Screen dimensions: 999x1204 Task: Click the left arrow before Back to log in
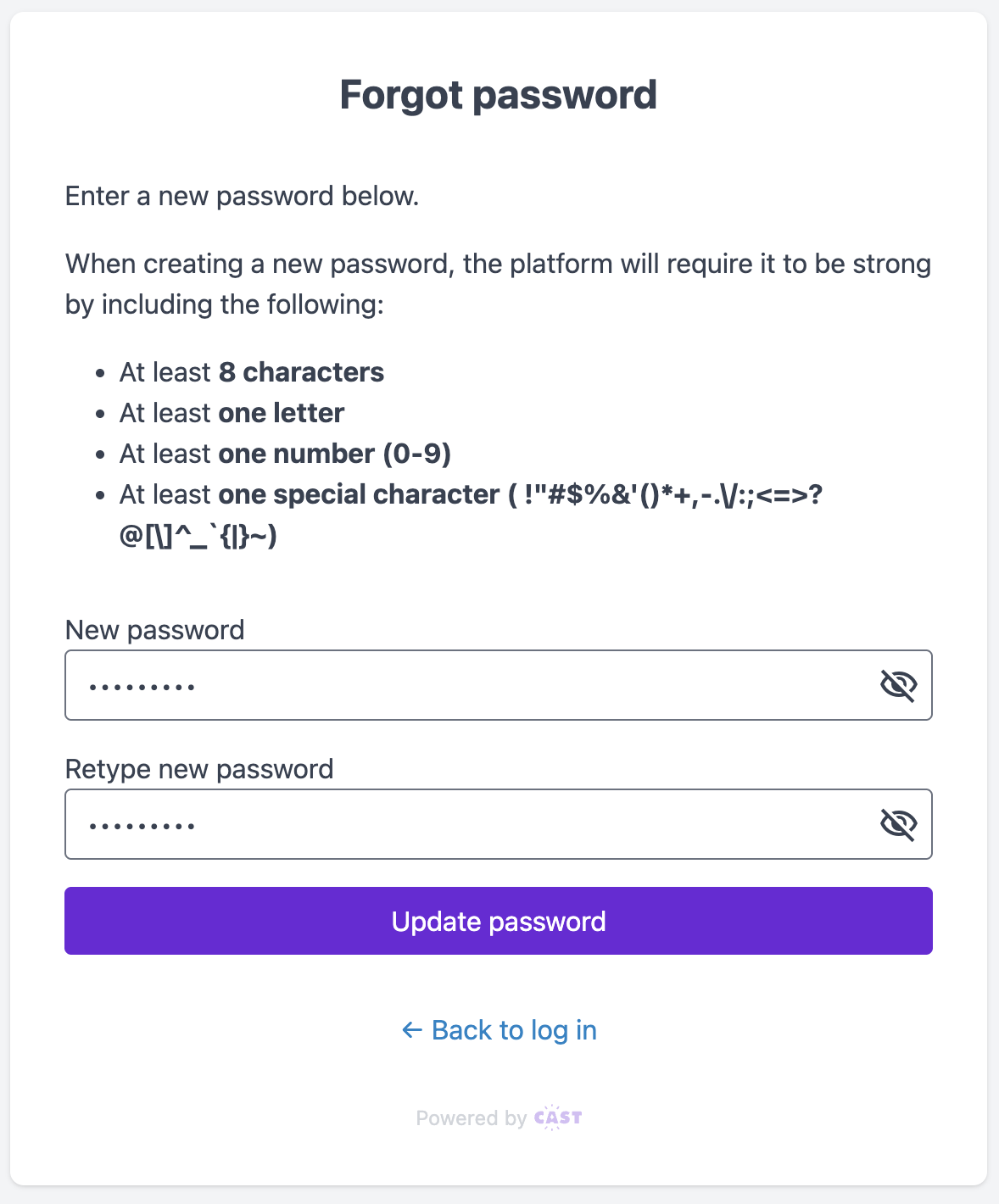coord(412,1030)
